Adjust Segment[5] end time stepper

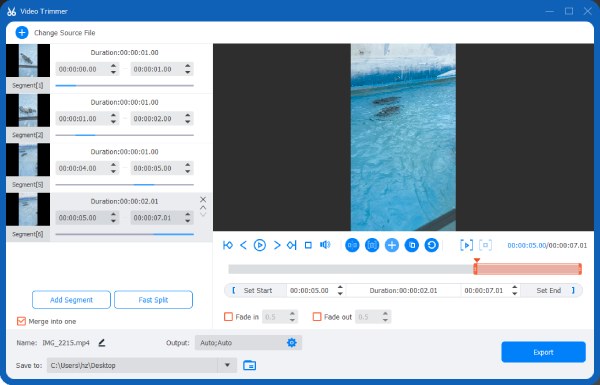coord(188,168)
